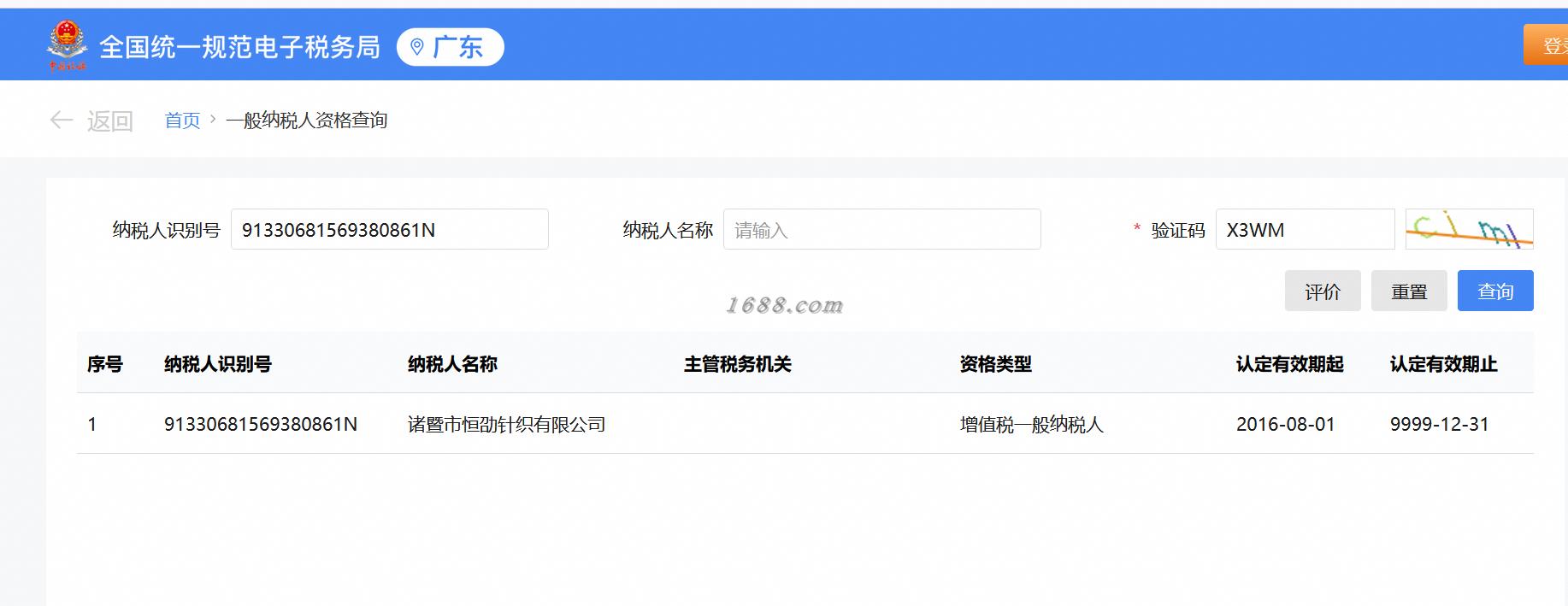Image resolution: width=1568 pixels, height=606 pixels.
Task: Click the 序号 column header
Action: [105, 364]
